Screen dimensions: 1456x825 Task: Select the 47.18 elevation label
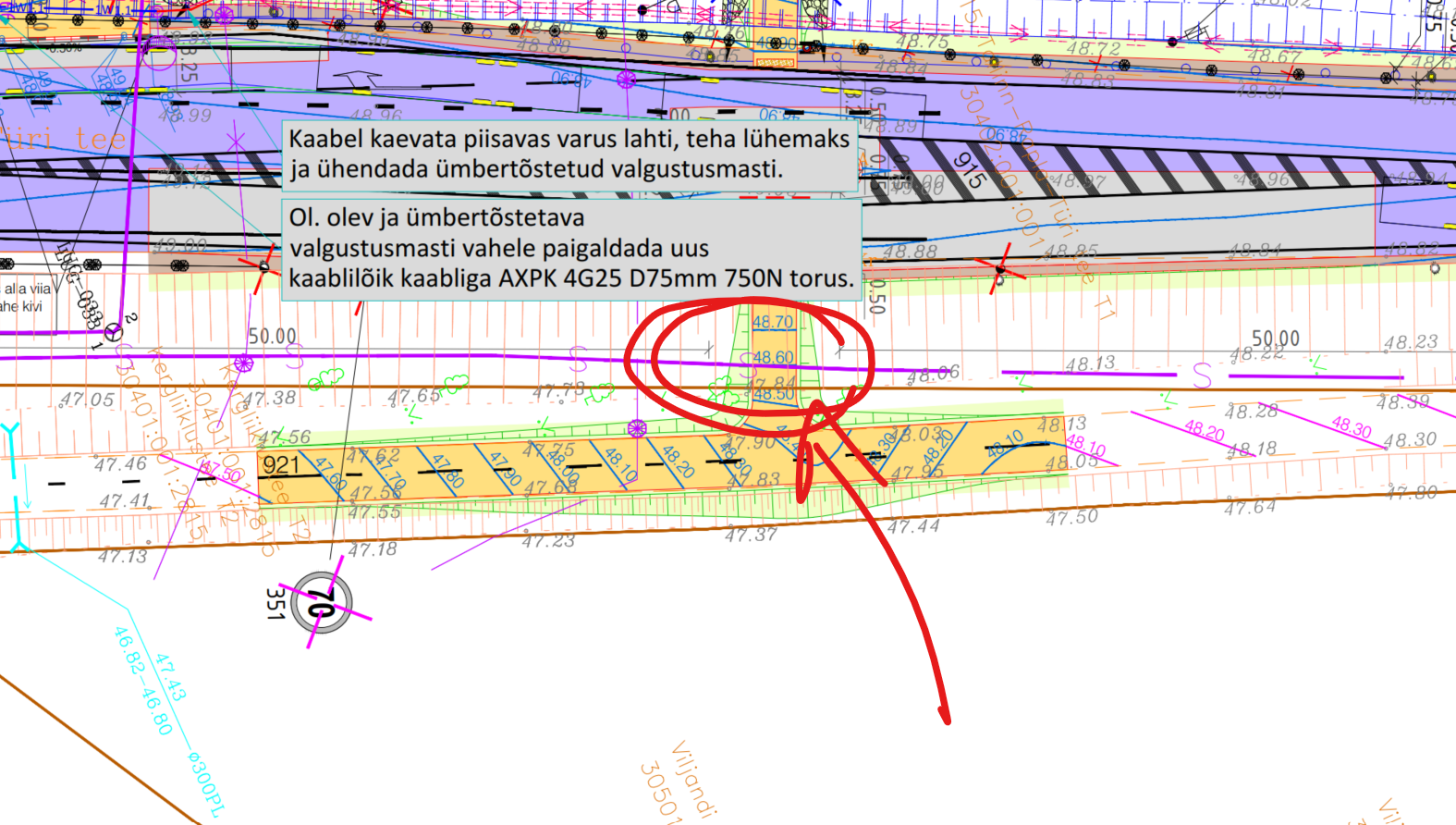click(x=372, y=549)
